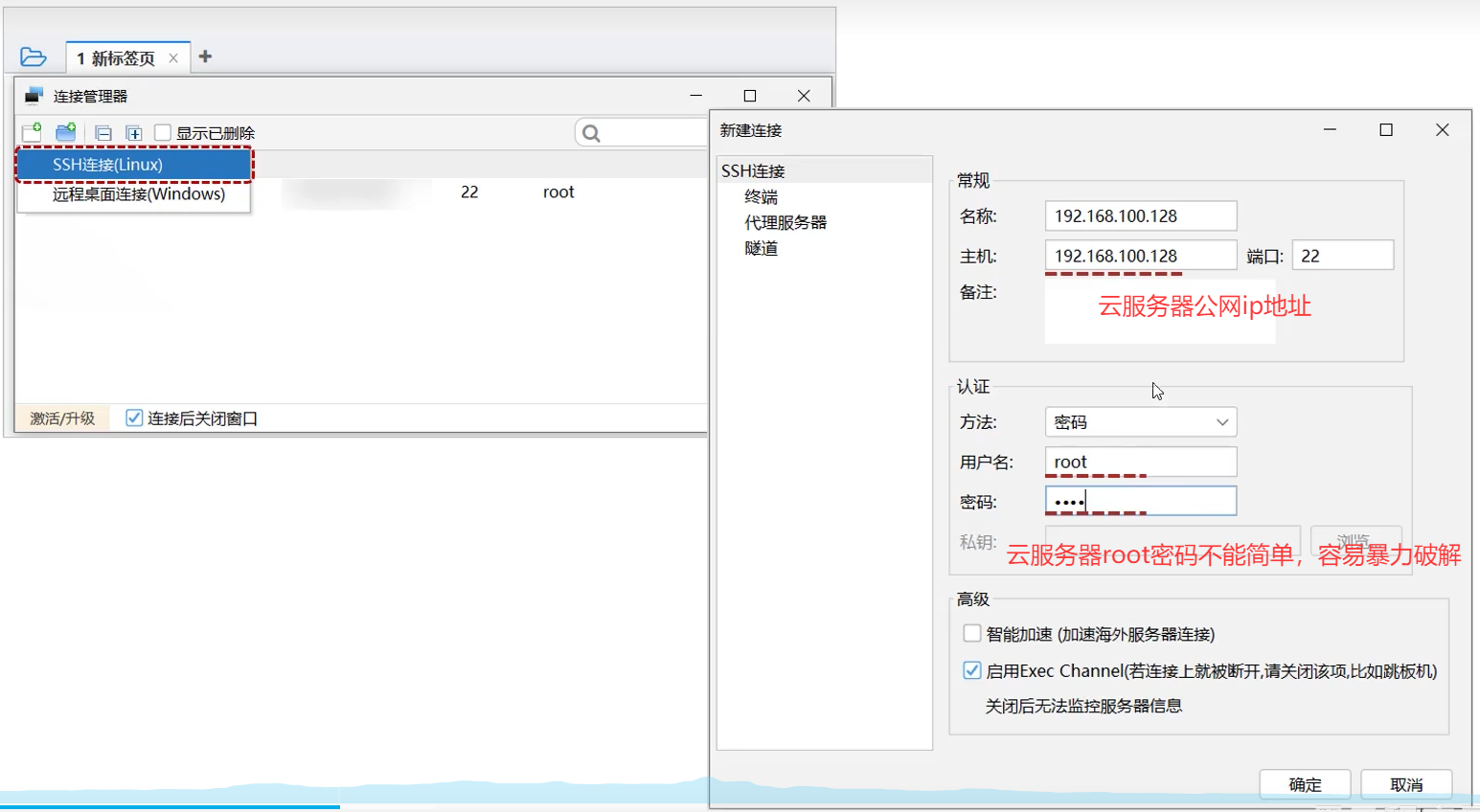Enable the 显示已删除 checkbox

click(x=163, y=132)
